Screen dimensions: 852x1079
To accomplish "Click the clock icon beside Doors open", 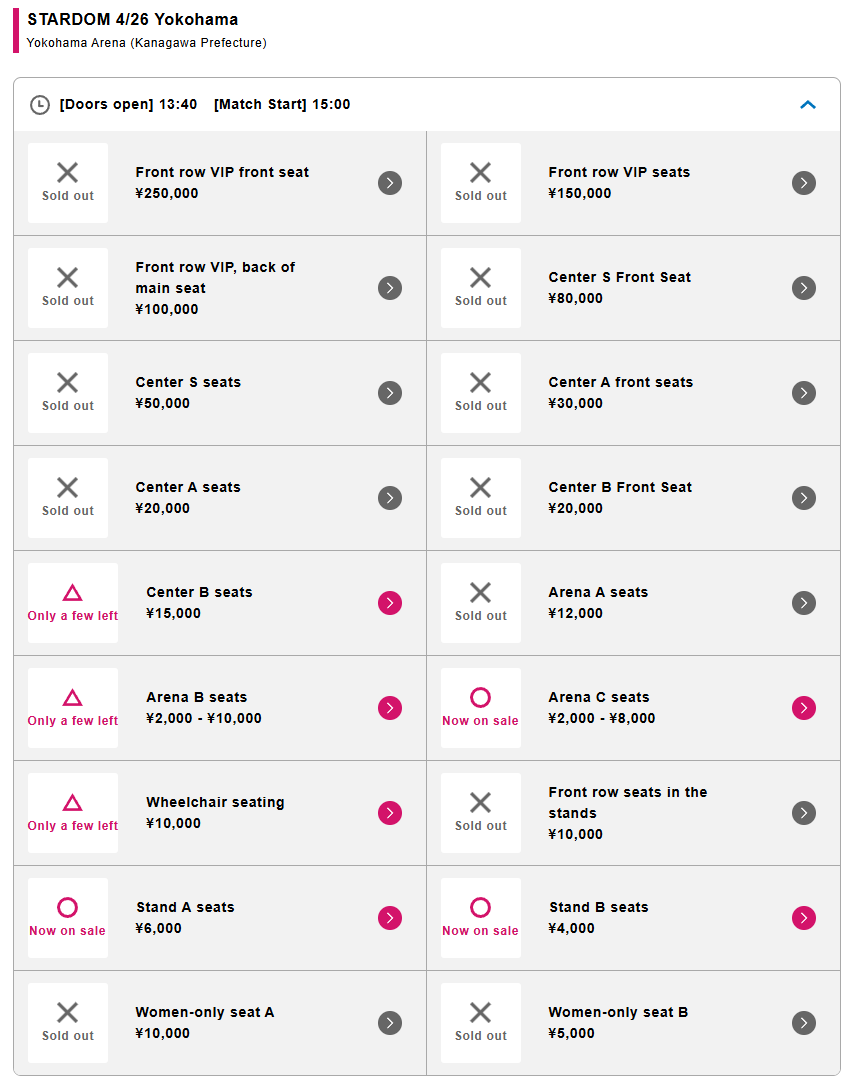I will [x=40, y=105].
